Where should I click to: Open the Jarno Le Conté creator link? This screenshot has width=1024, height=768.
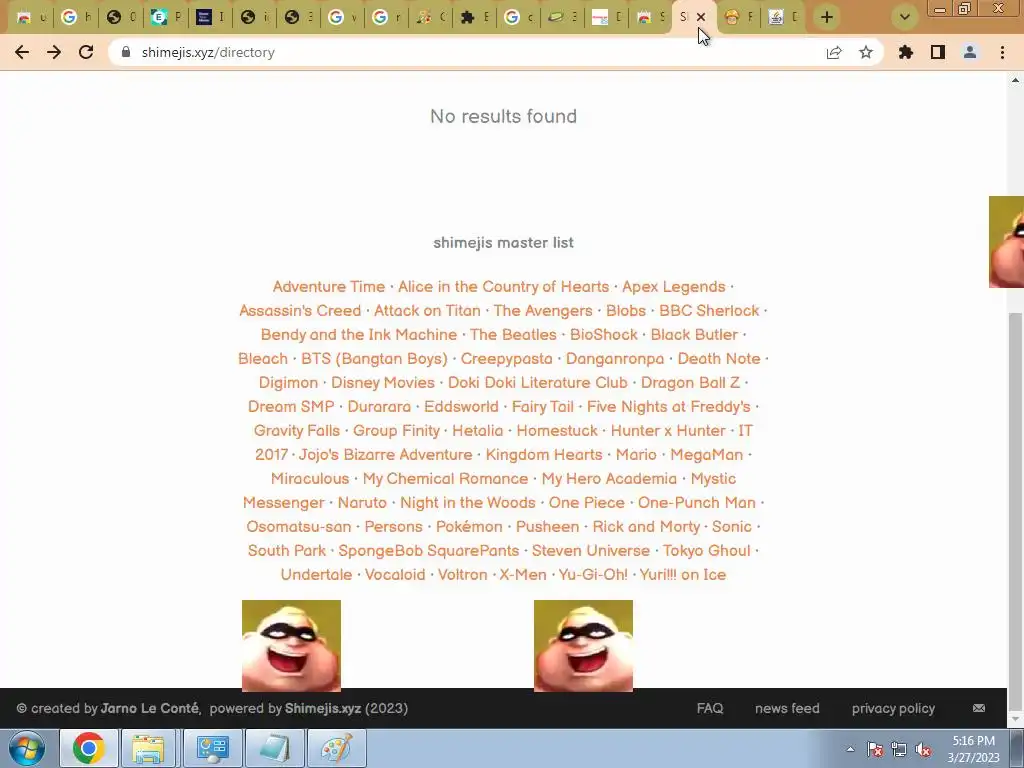click(150, 709)
